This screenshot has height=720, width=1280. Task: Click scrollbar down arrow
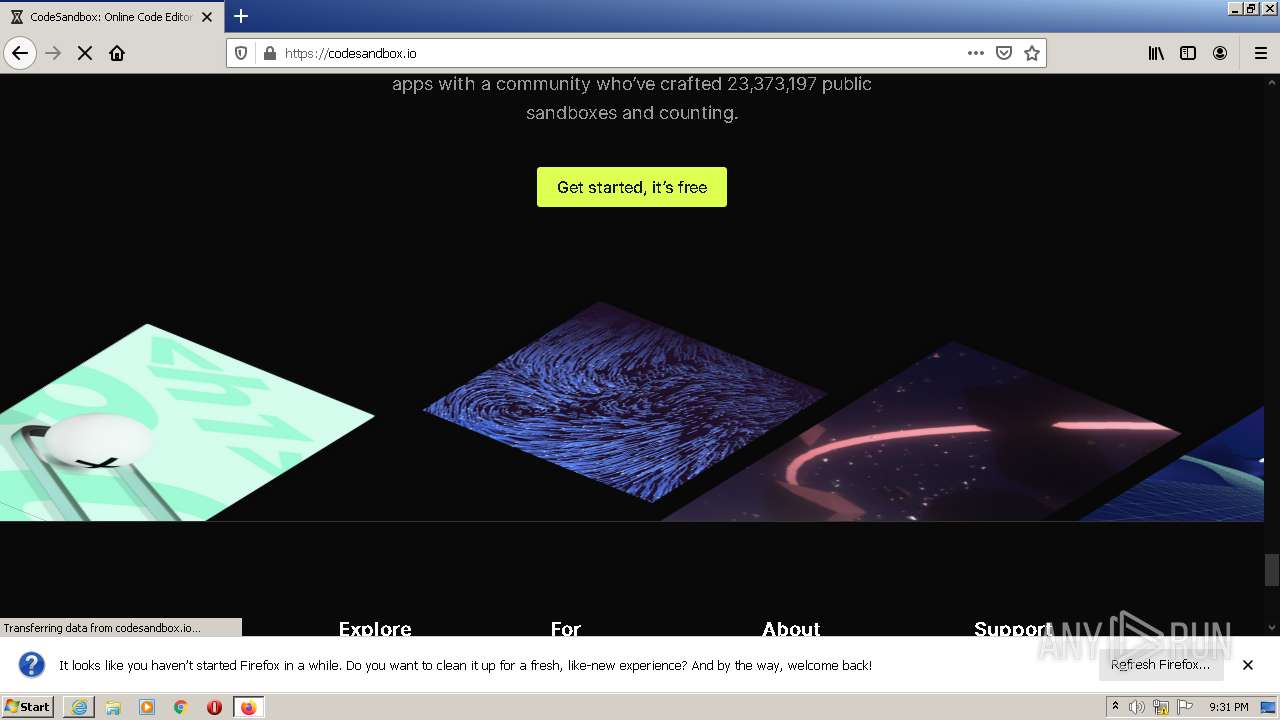click(x=1272, y=628)
